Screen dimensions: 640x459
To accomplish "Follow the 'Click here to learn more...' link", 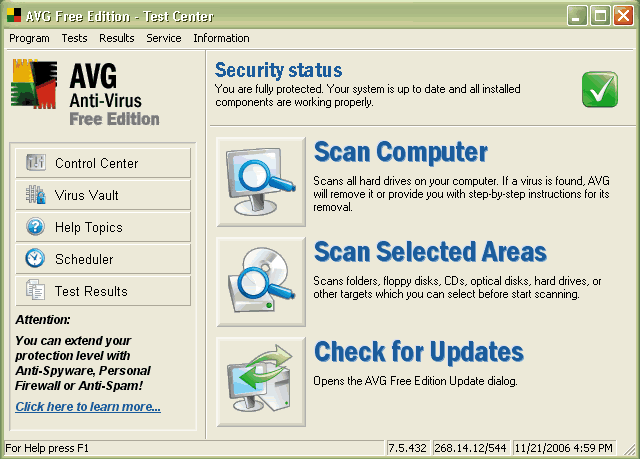I will point(88,407).
